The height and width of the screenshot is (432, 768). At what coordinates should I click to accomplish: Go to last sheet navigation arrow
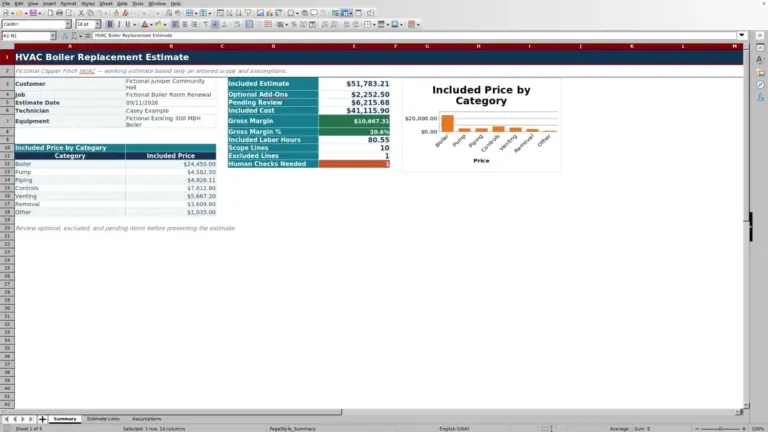coord(31,419)
